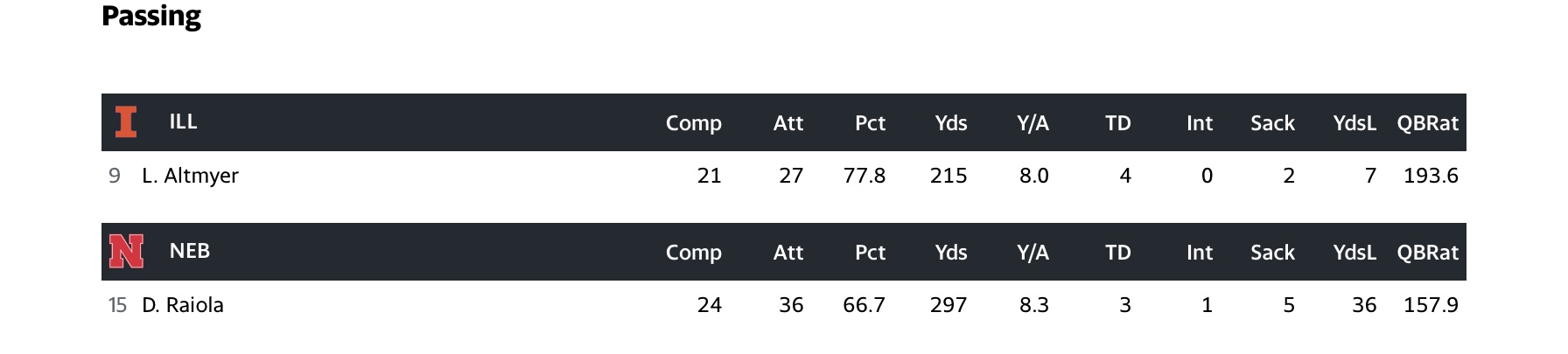Click QBRat column header in ILL table
Image resolution: width=1568 pixels, height=354 pixels.
1427,123
